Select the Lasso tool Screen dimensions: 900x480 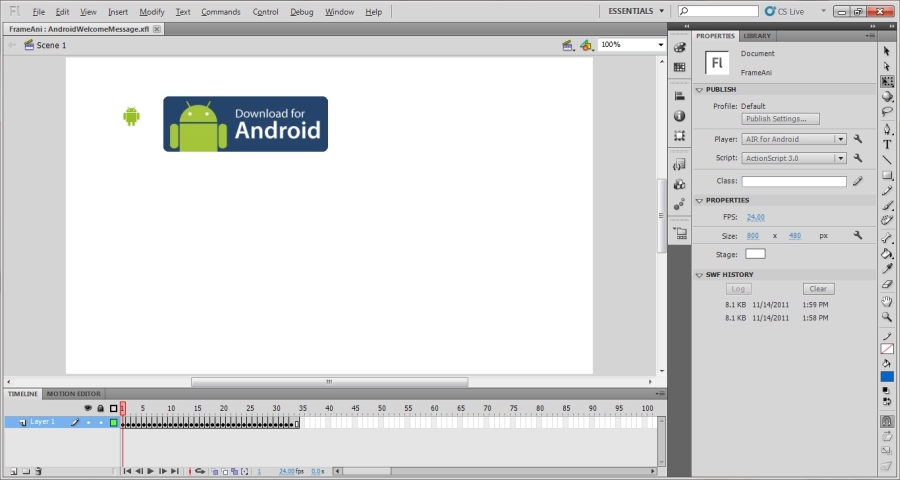click(887, 111)
